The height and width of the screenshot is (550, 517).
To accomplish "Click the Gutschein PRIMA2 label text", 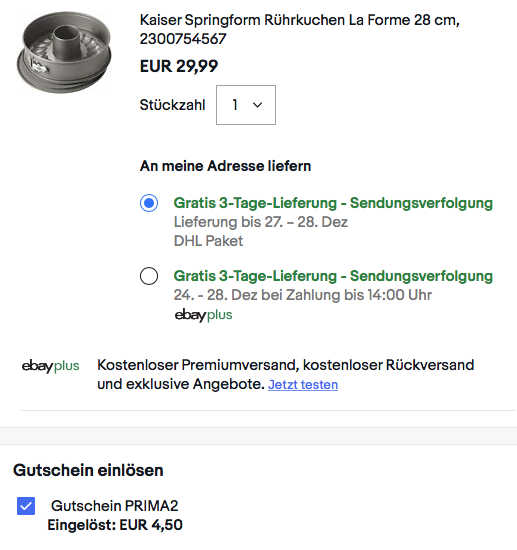I will 115,506.
